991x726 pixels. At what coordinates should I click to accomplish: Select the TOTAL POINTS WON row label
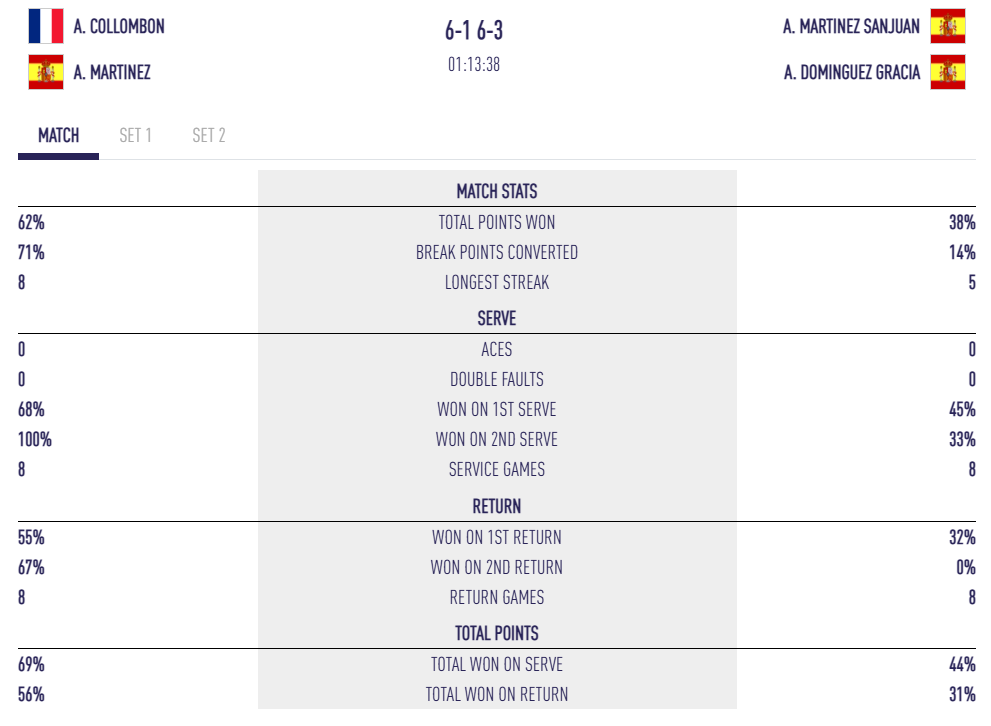point(497,222)
